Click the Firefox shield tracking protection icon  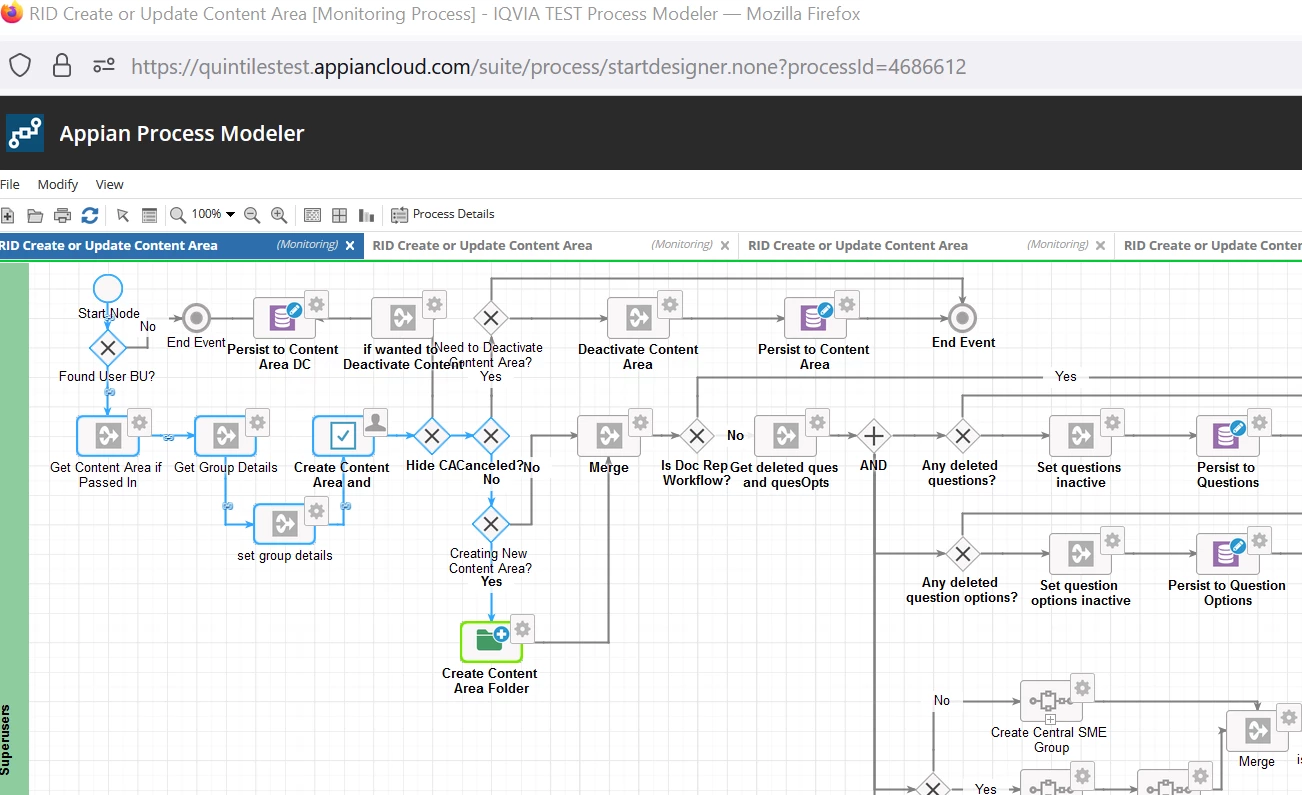pyautogui.click(x=20, y=66)
